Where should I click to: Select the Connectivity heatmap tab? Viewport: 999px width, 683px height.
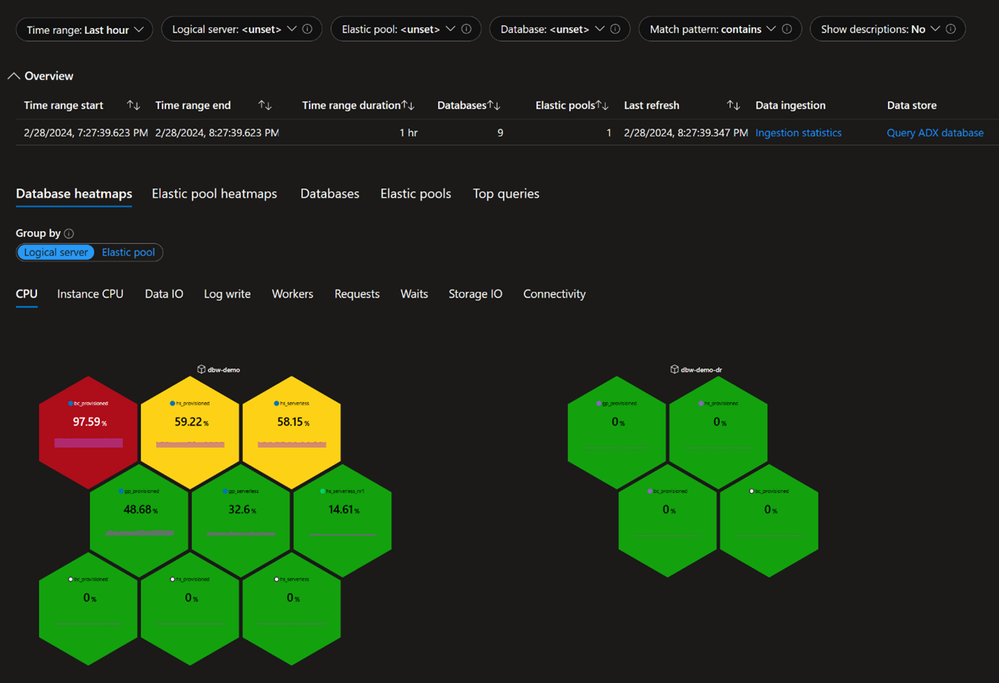point(554,294)
